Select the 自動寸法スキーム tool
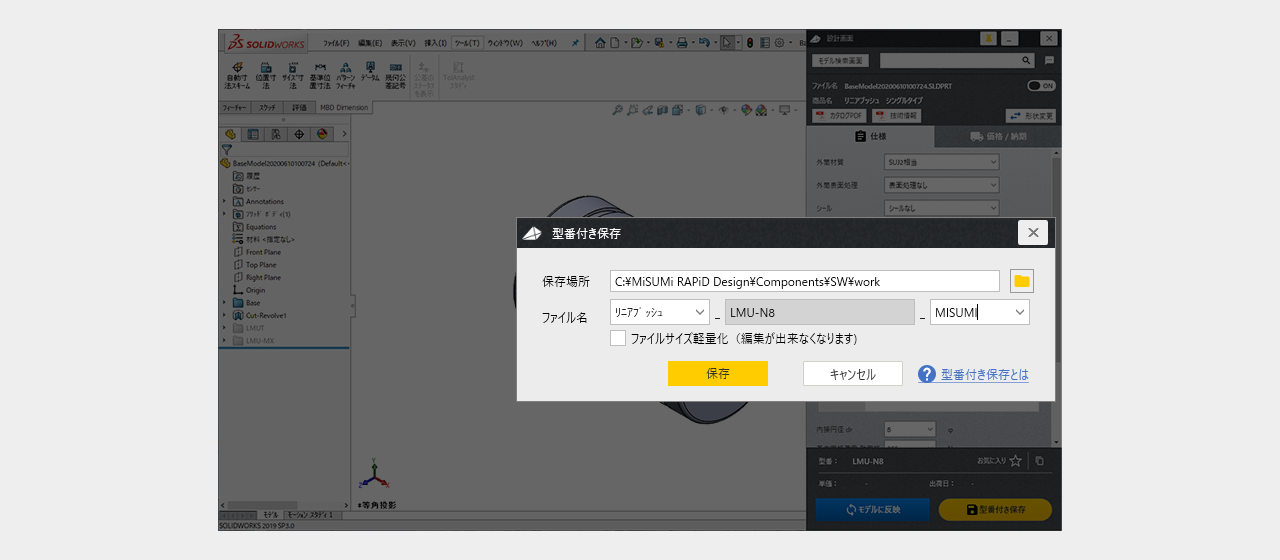Image resolution: width=1280 pixels, height=560 pixels. click(237, 76)
